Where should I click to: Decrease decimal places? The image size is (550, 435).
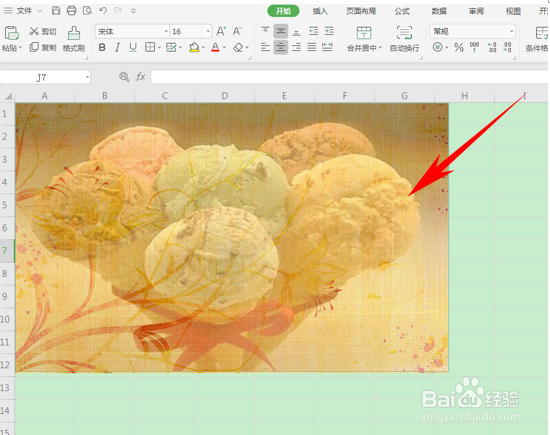pos(507,47)
